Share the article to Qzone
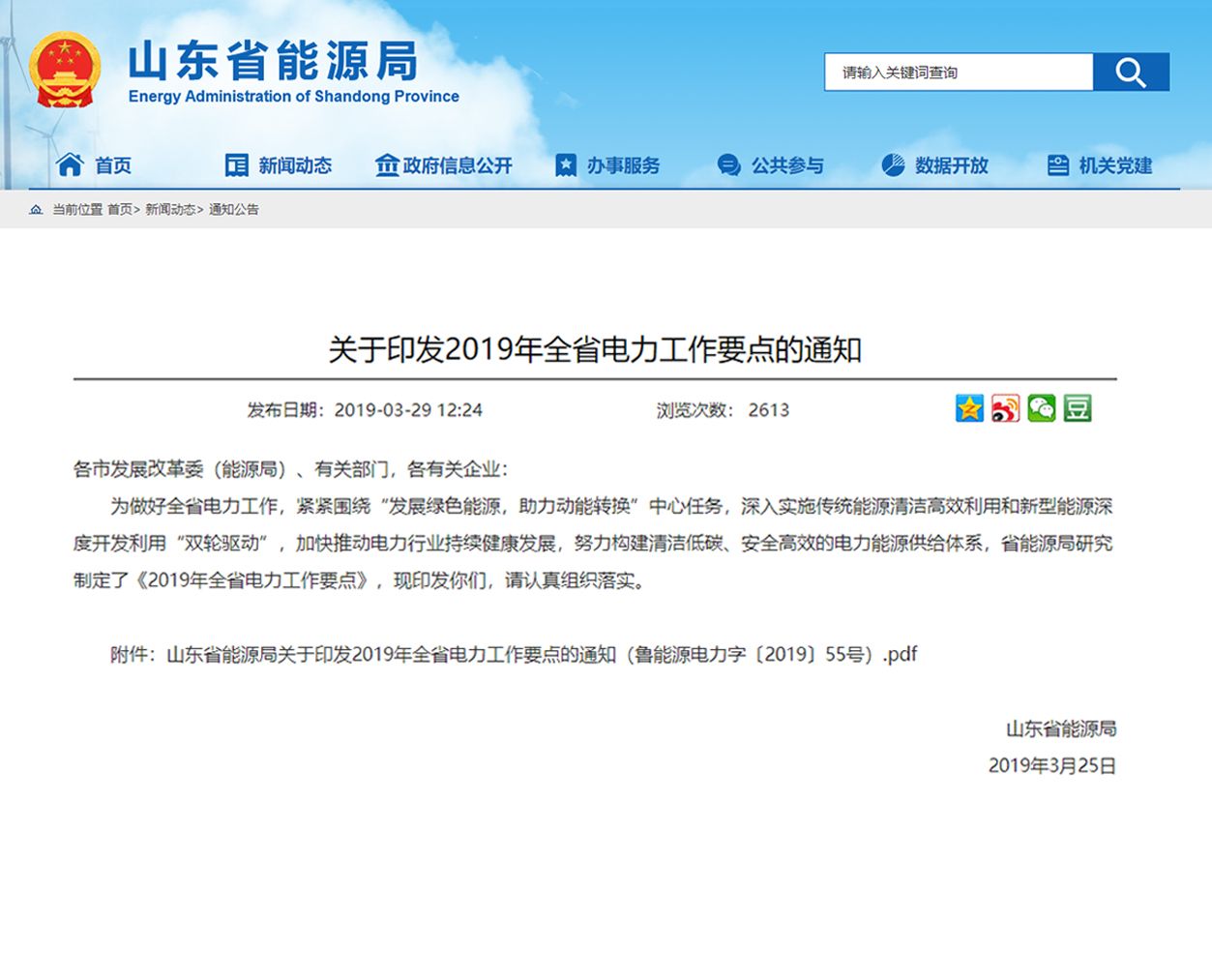Screen dimensions: 1212x980 click(970, 409)
